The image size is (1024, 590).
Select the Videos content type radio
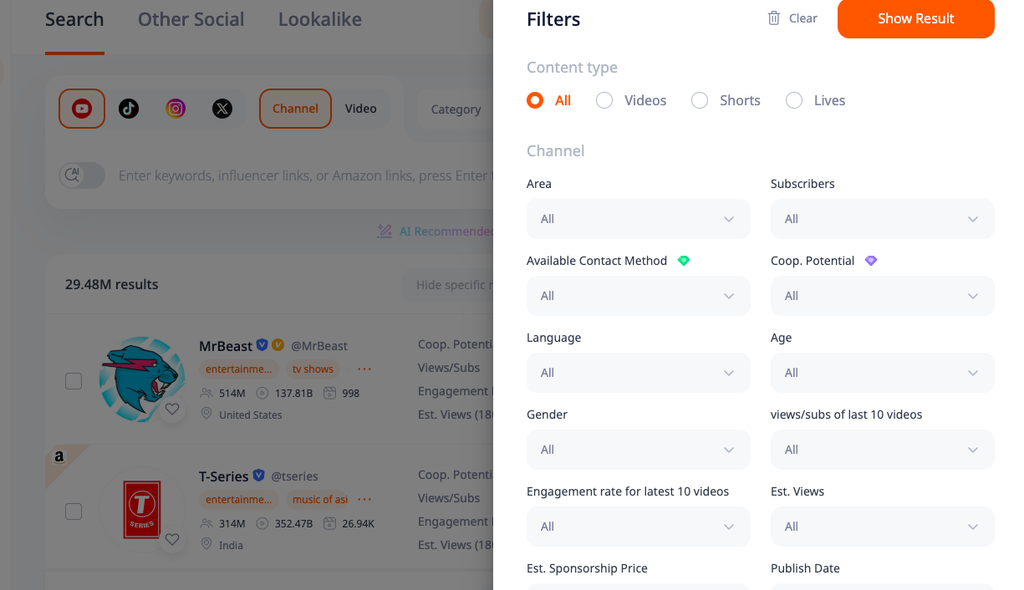[604, 101]
